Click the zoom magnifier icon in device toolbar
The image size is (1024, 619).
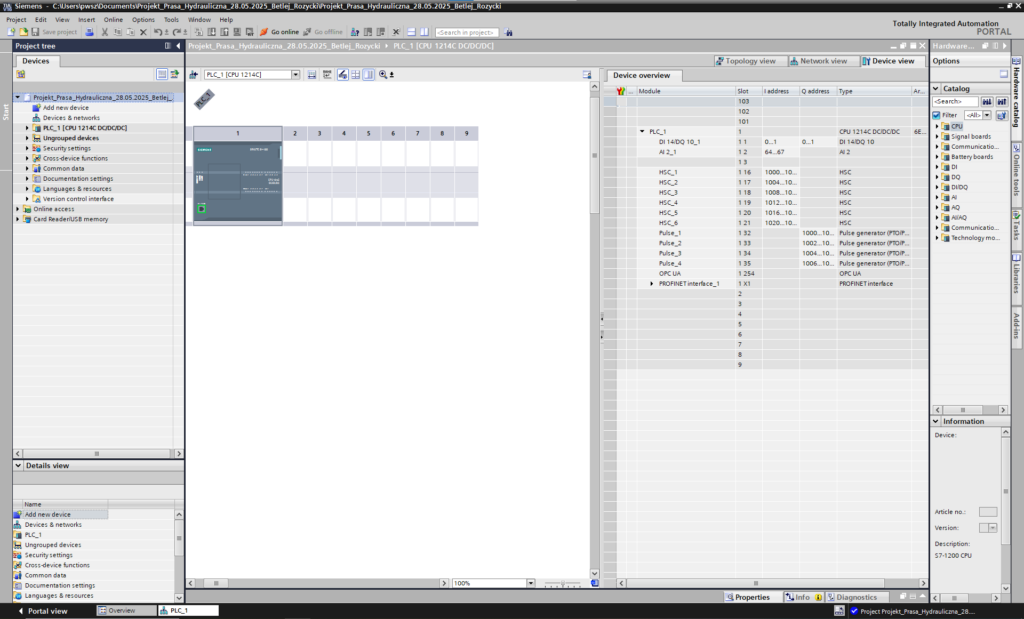pos(383,74)
